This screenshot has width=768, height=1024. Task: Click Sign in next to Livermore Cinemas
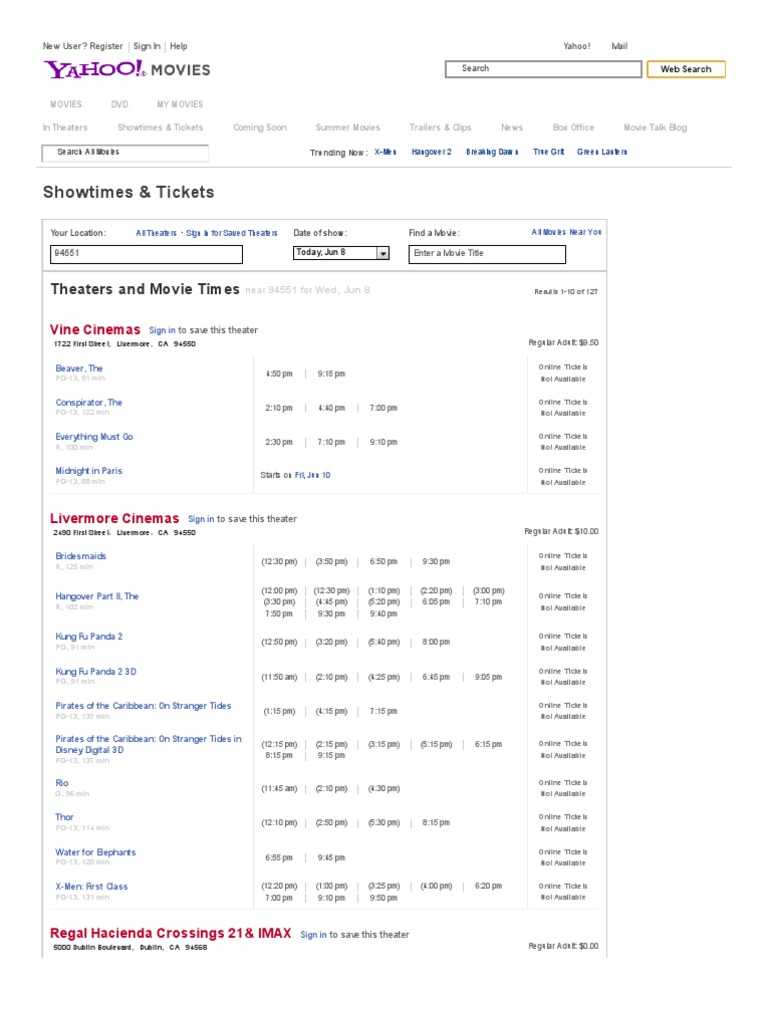click(x=201, y=519)
